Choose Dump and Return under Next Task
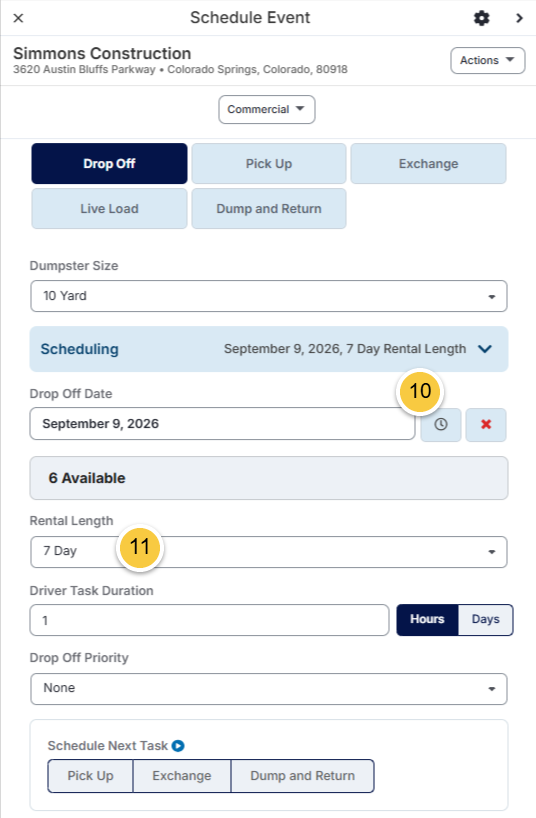536x818 pixels. pos(302,776)
